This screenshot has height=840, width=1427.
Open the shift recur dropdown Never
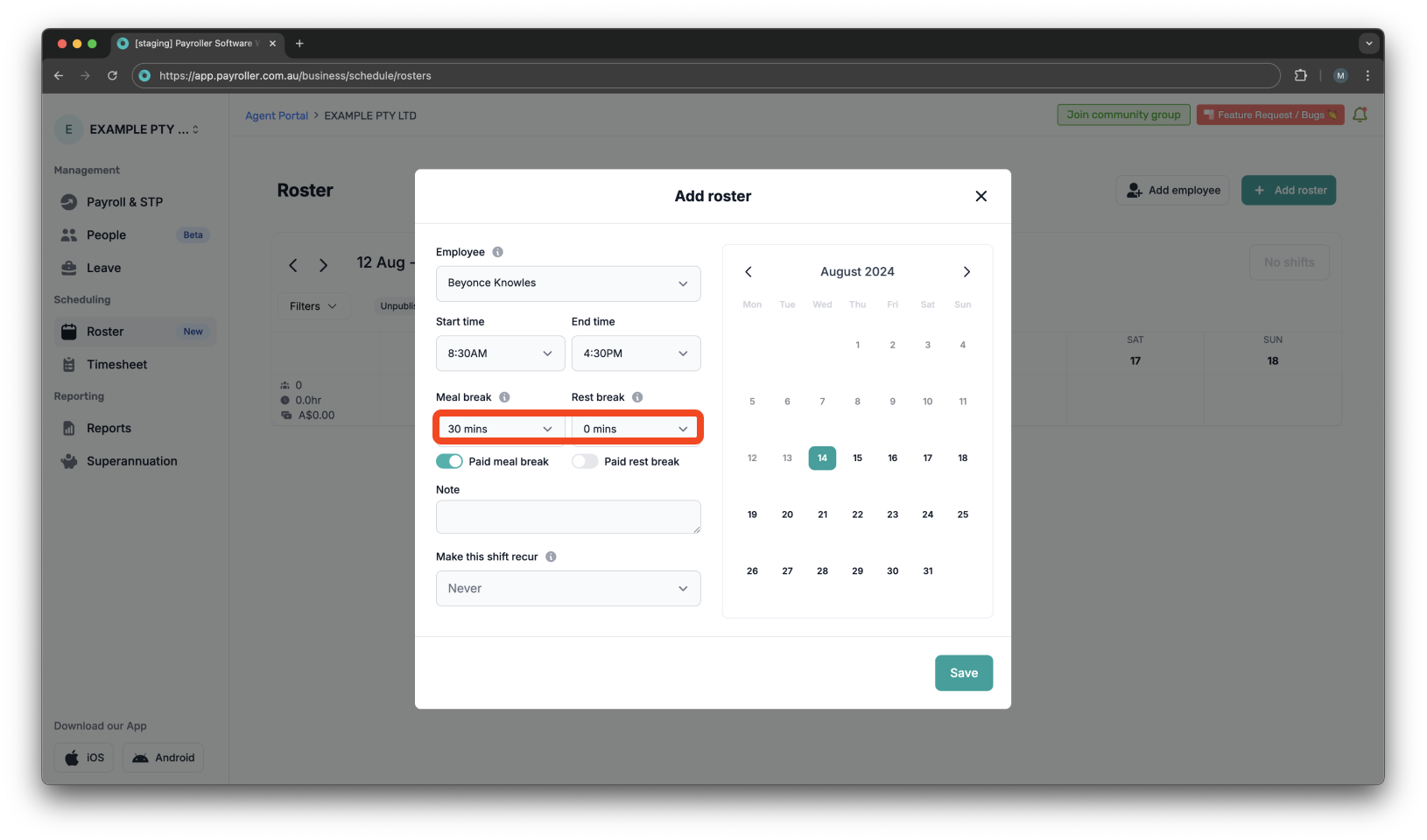(x=568, y=588)
